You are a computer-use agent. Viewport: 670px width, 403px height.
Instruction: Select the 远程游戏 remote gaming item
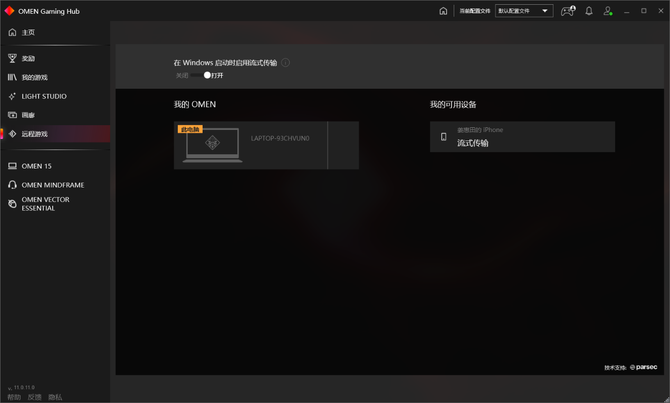[x=55, y=134]
